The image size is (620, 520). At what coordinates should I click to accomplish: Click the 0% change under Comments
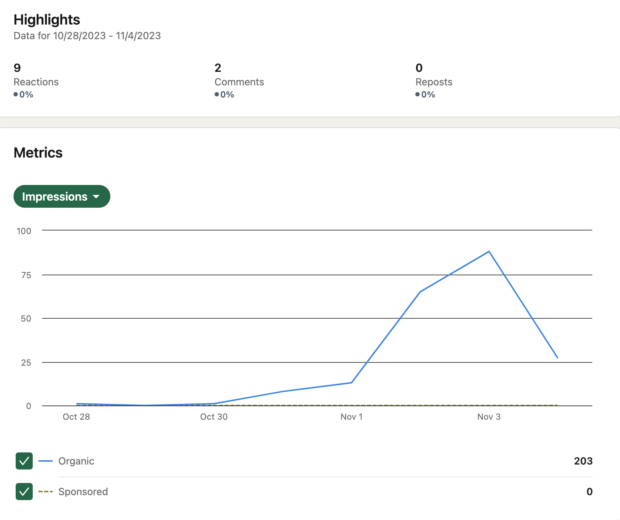tap(224, 95)
